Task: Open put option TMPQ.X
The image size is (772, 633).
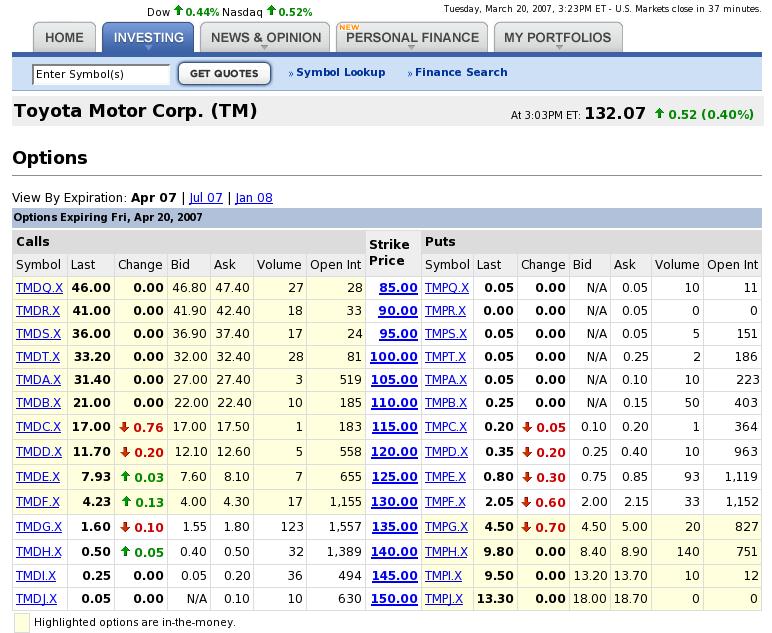Action: click(x=447, y=288)
